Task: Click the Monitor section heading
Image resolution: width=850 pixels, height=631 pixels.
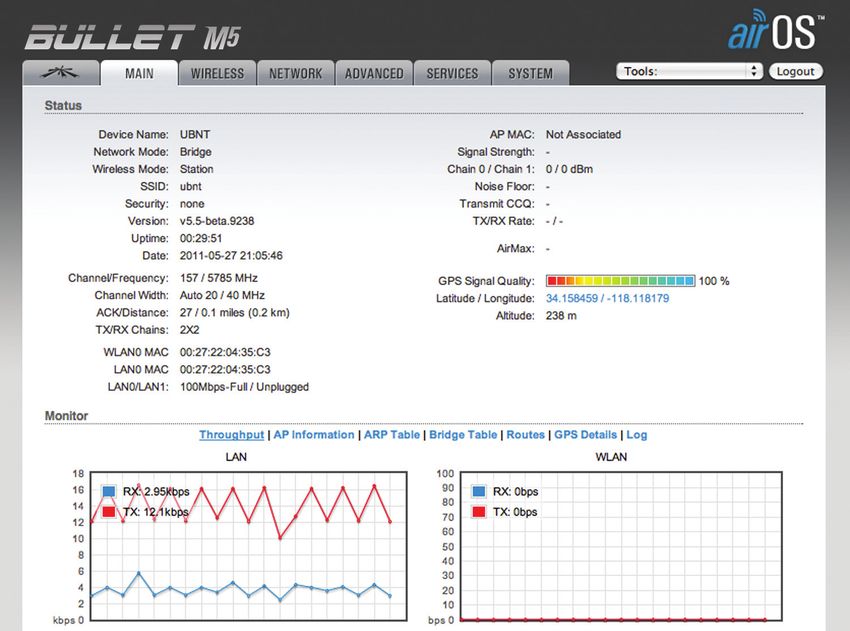Action: 66,416
